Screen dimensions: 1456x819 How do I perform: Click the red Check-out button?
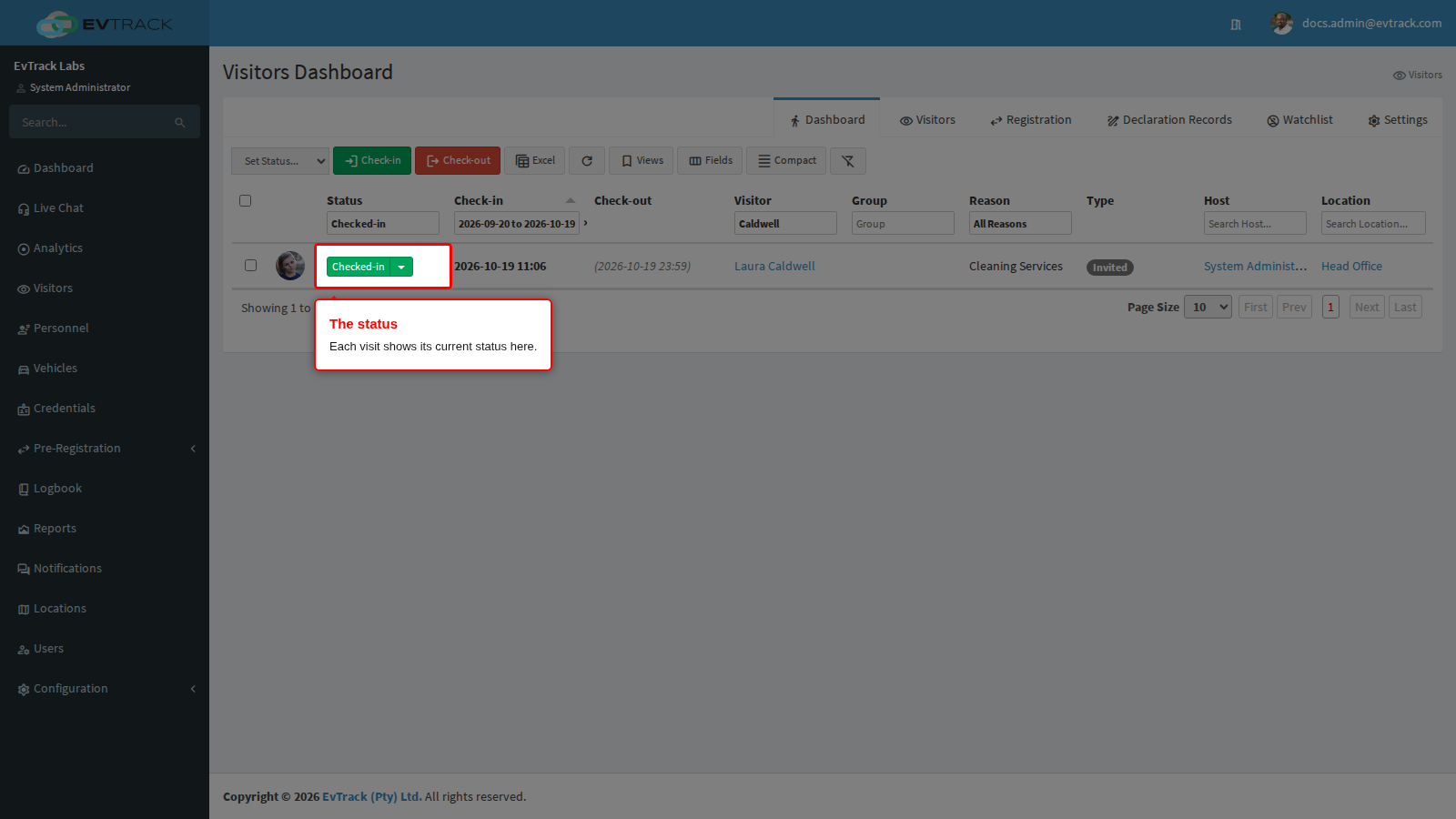pyautogui.click(x=458, y=160)
